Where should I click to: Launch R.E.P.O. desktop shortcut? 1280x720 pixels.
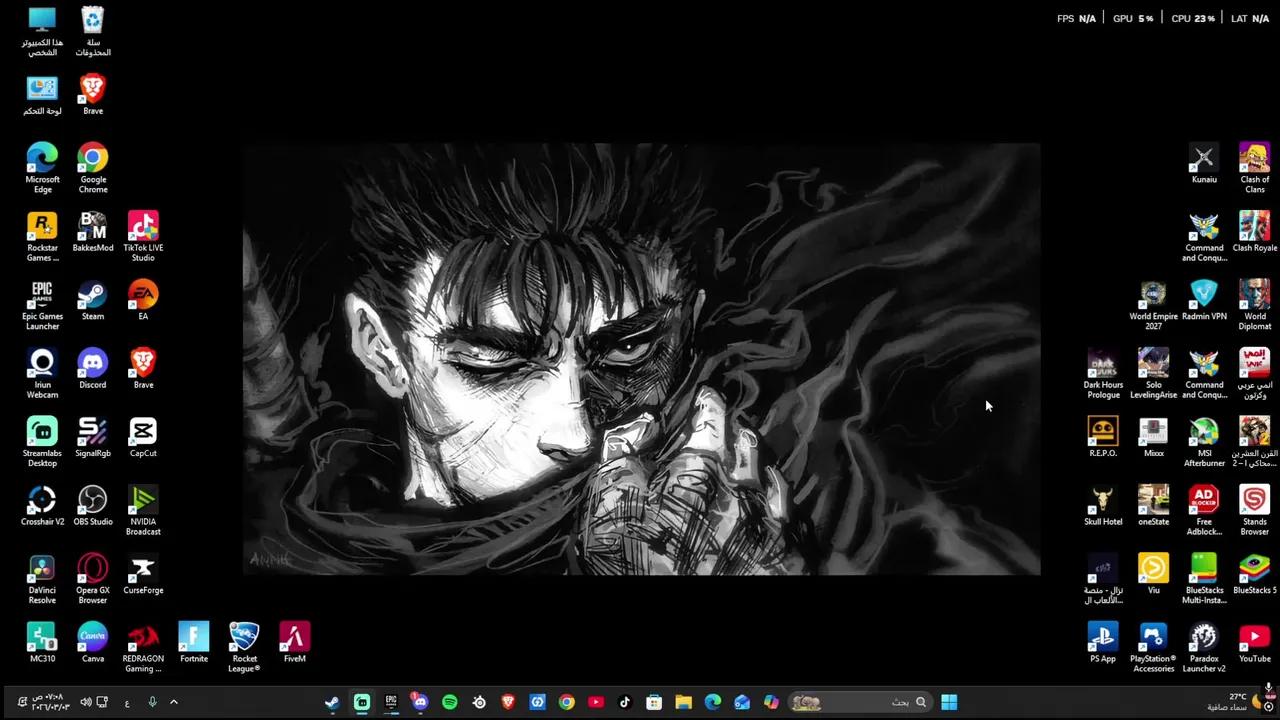pyautogui.click(x=1103, y=437)
